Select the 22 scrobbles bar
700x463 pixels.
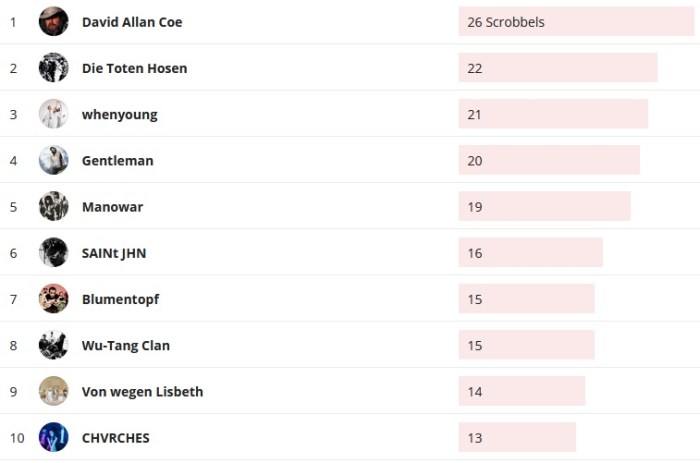point(557,68)
